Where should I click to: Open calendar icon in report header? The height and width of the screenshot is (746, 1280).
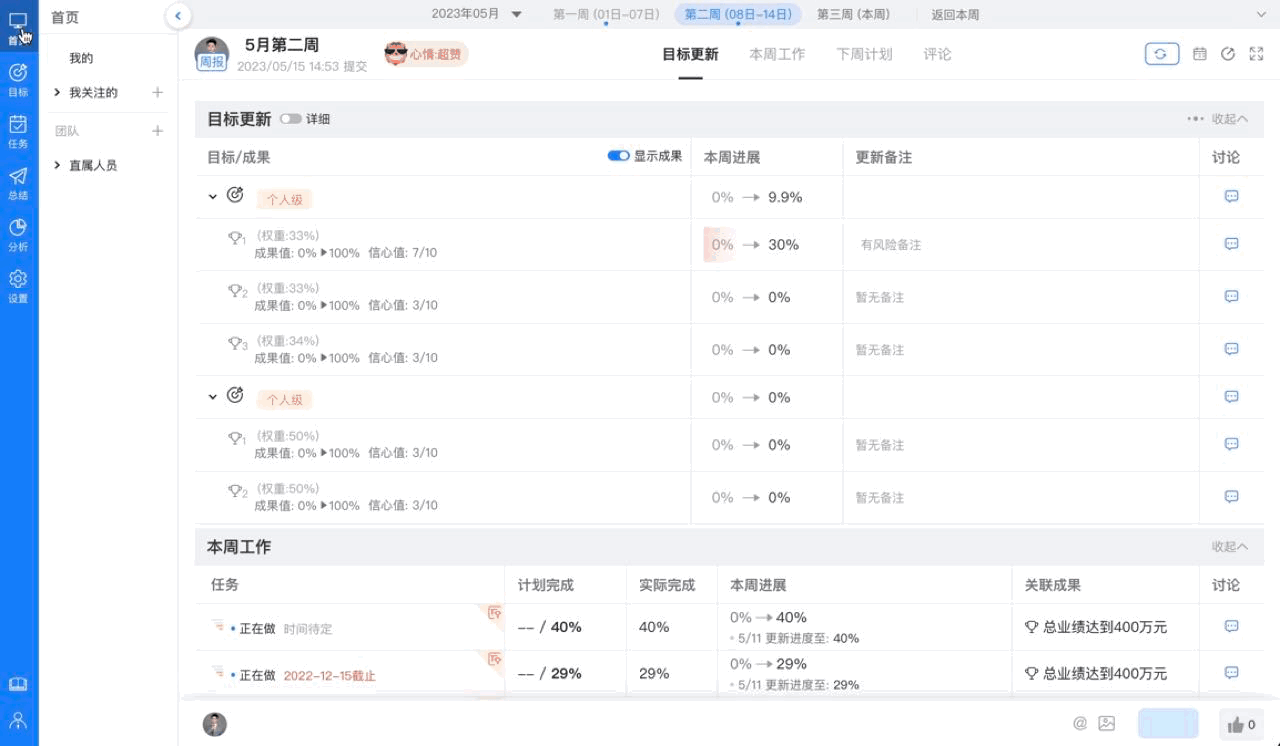1199,54
